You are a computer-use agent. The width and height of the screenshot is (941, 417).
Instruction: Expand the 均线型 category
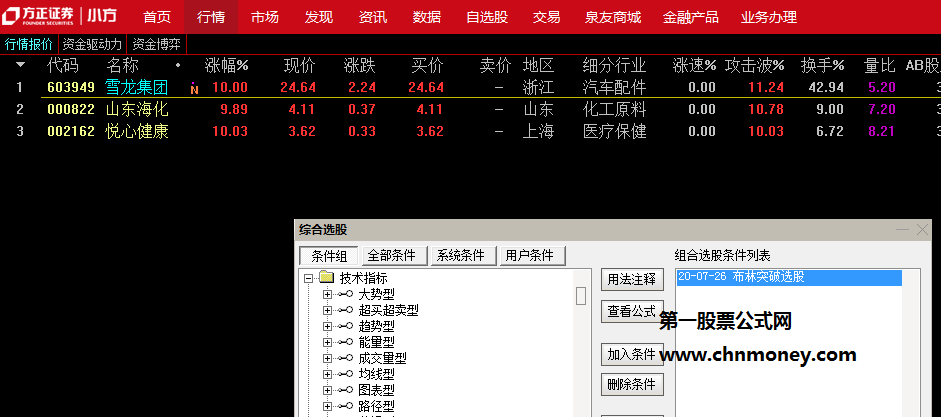[327, 374]
